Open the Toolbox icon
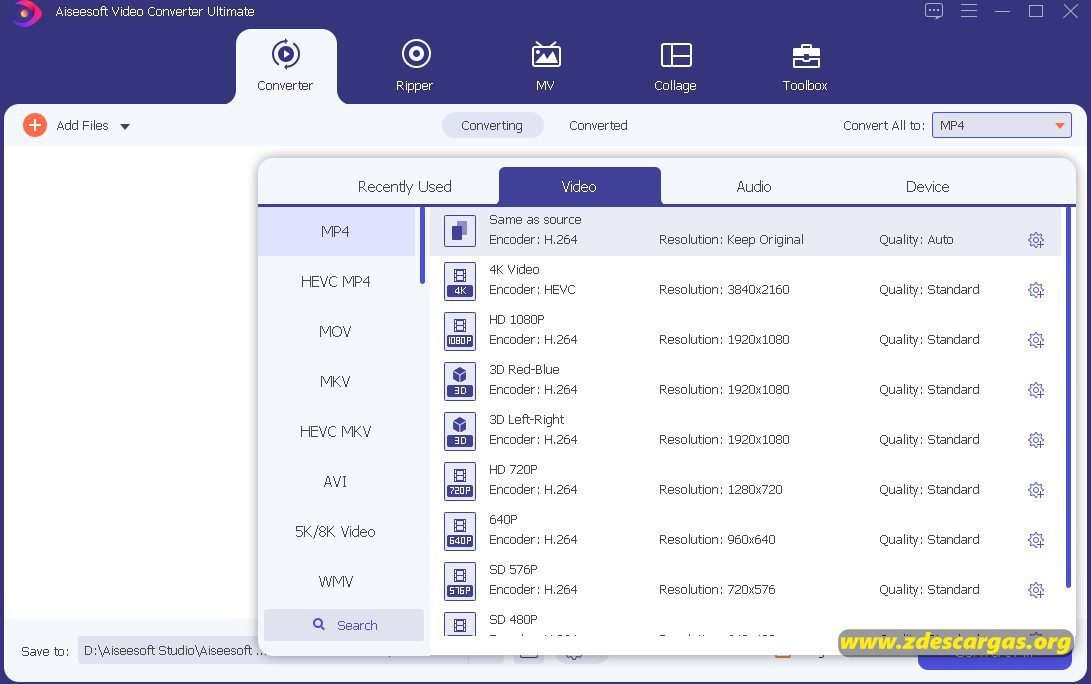This screenshot has width=1091, height=684. click(x=806, y=56)
